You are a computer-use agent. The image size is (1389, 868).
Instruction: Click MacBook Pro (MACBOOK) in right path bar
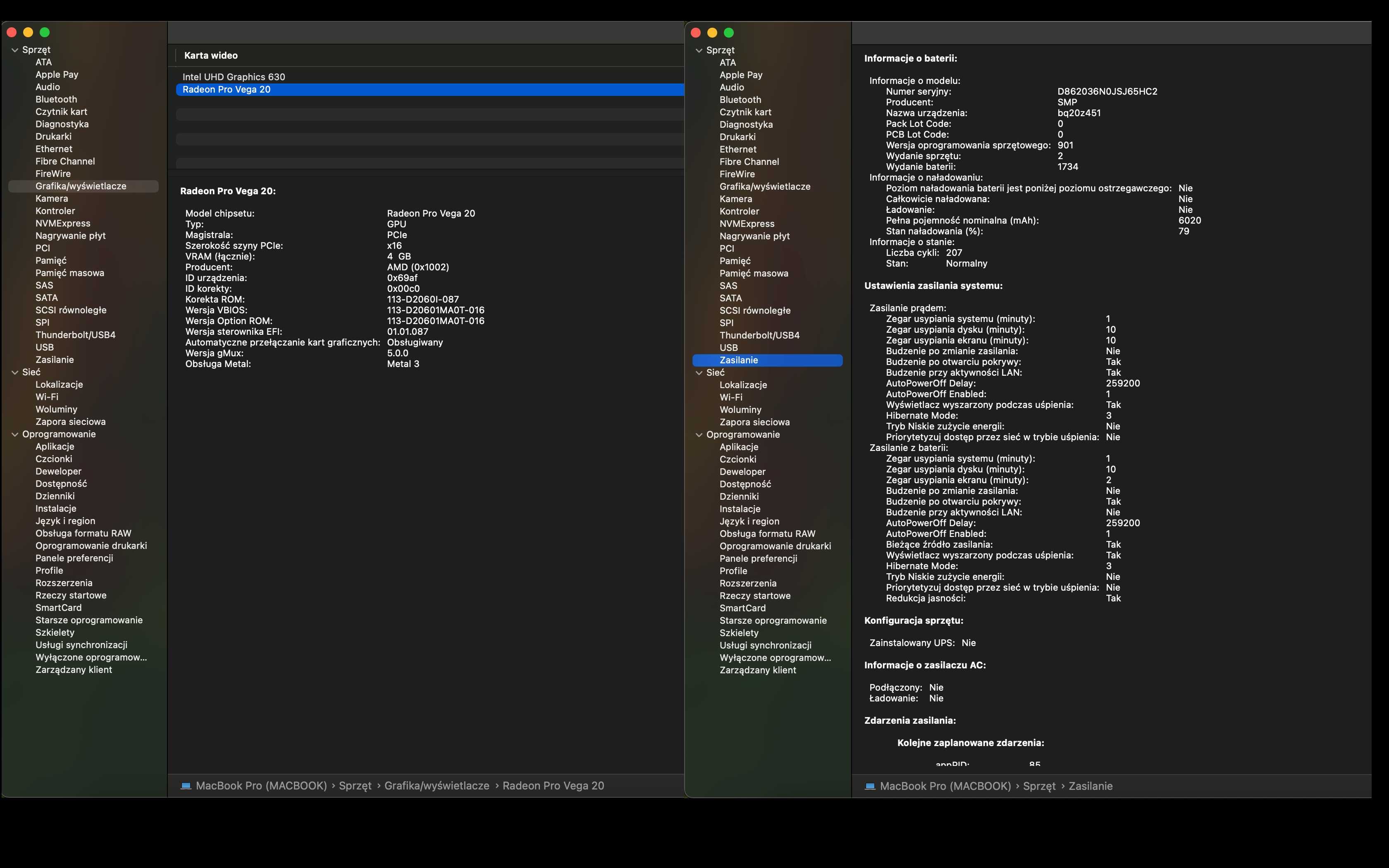945,787
